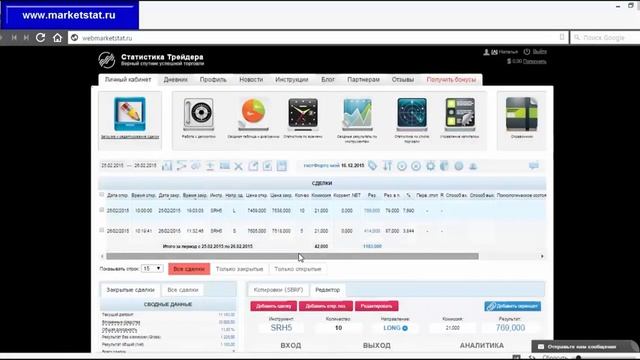This screenshot has height=360, width=640.
Task: Open the dark notebook reference icon
Action: click(522, 114)
